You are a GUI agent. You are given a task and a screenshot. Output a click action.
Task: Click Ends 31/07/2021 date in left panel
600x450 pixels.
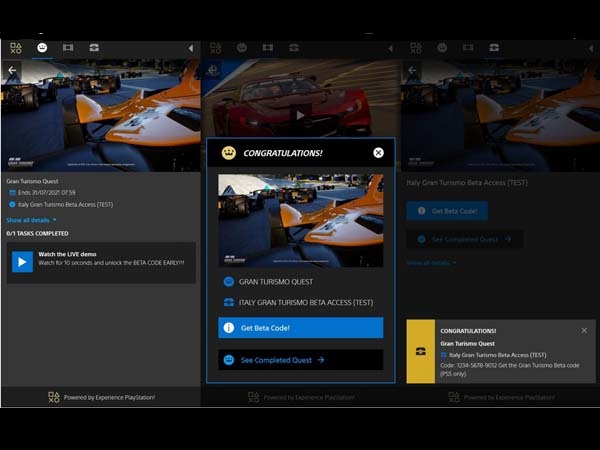(x=47, y=192)
